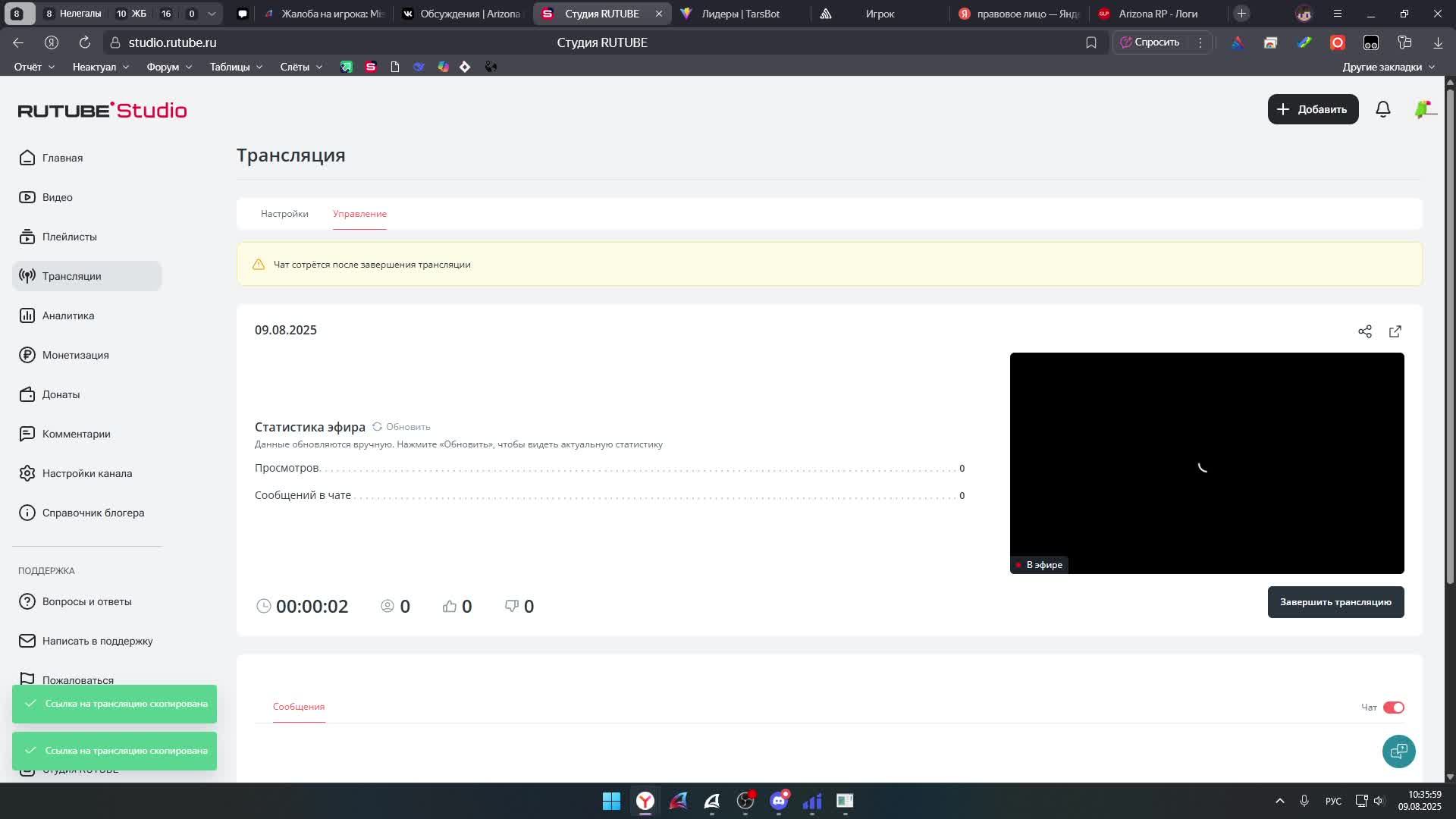Click the Завершить трансляцию button
The width and height of the screenshot is (1456, 819).
click(x=1335, y=601)
